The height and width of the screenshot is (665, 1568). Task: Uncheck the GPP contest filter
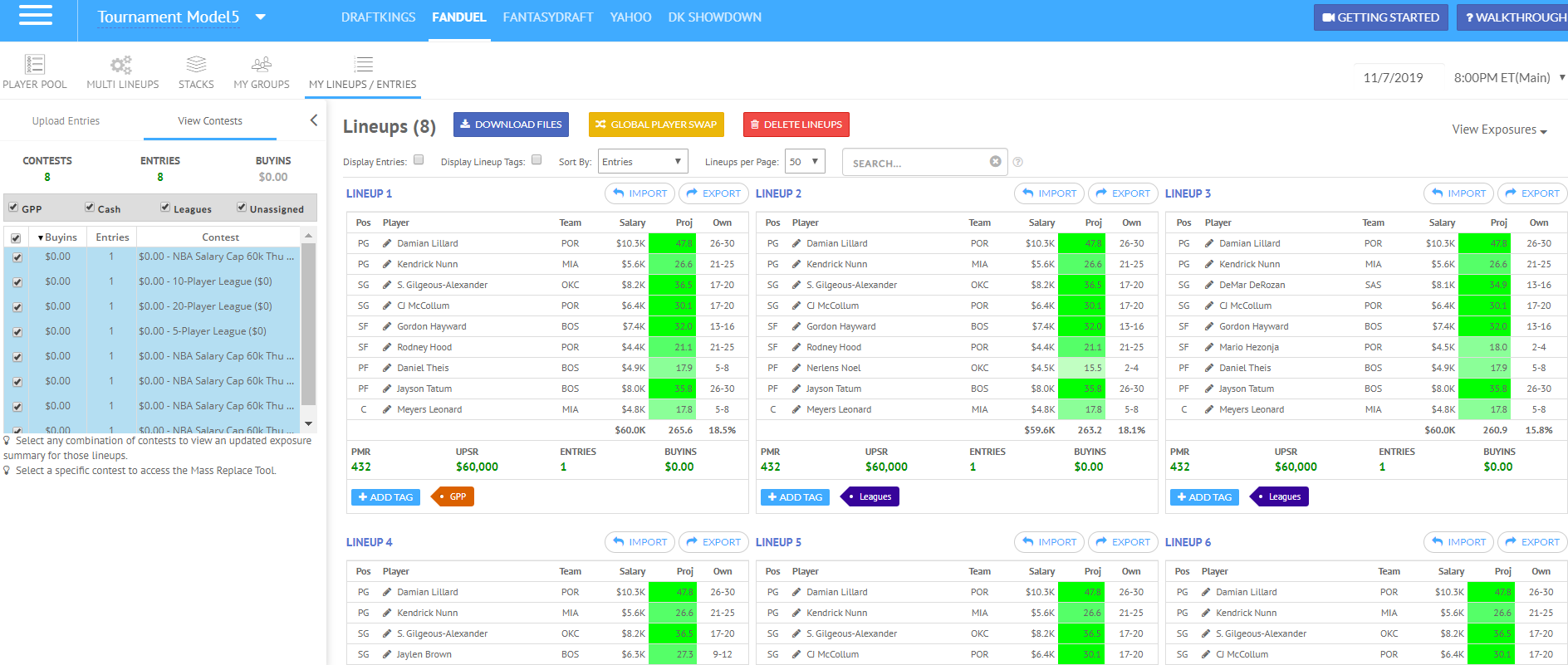pos(13,207)
